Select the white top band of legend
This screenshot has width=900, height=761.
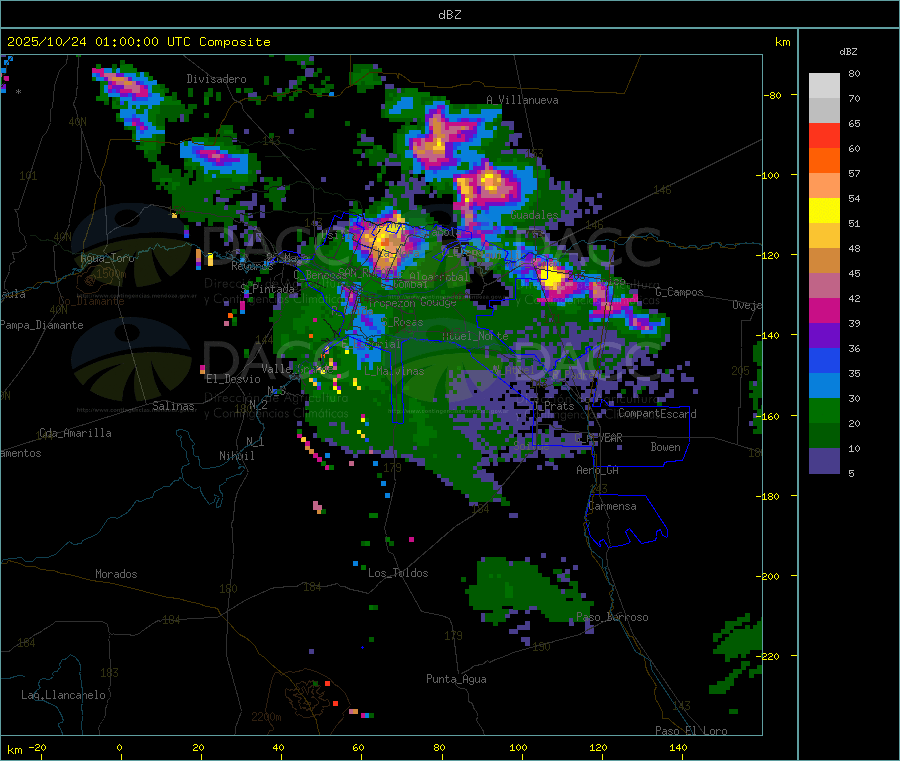pos(824,86)
